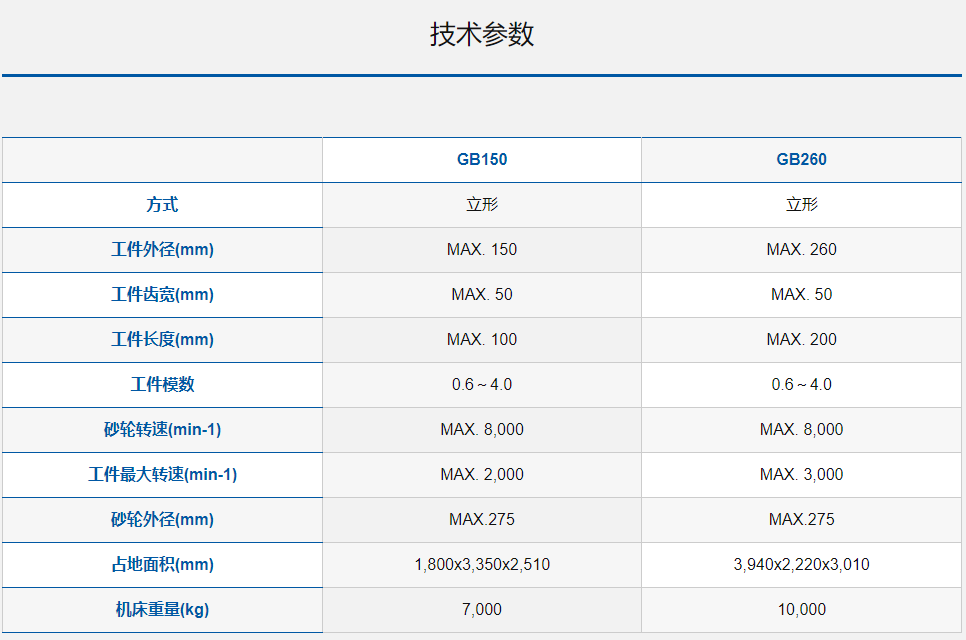Select the 10,000 machine weight cell
966x640 pixels.
(x=801, y=610)
